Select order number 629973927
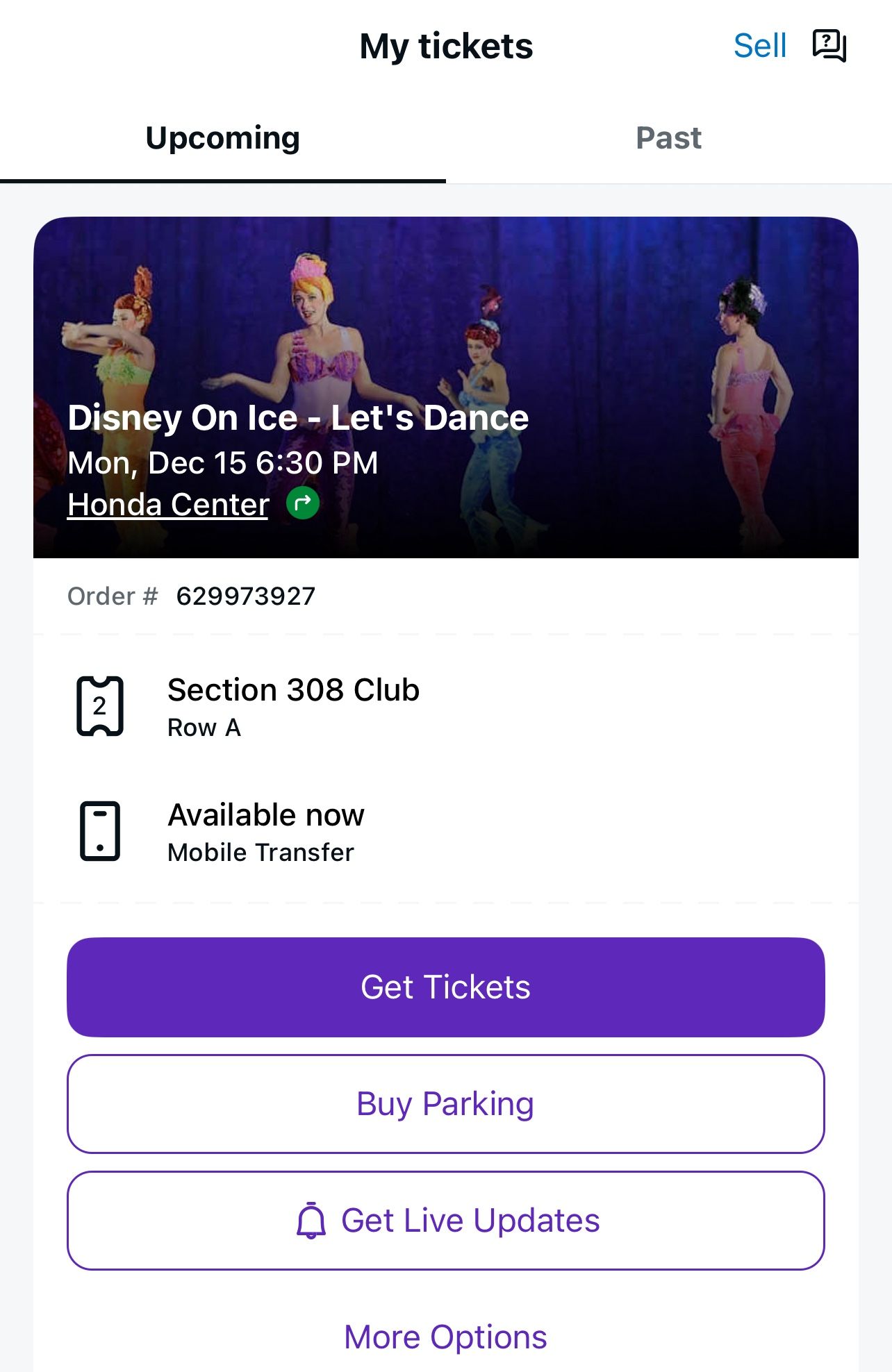The width and height of the screenshot is (892, 1372). click(x=246, y=596)
